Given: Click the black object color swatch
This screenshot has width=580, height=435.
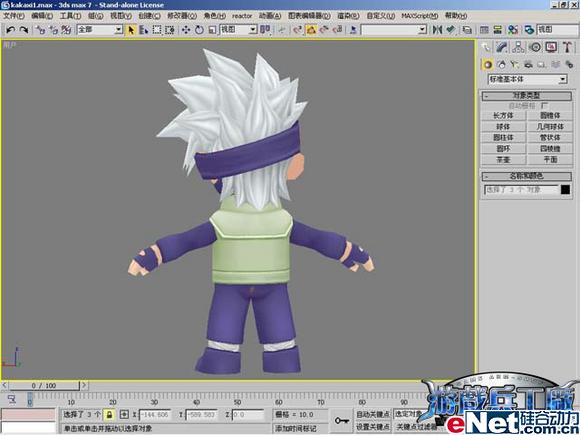Looking at the screenshot, I should click(x=565, y=190).
